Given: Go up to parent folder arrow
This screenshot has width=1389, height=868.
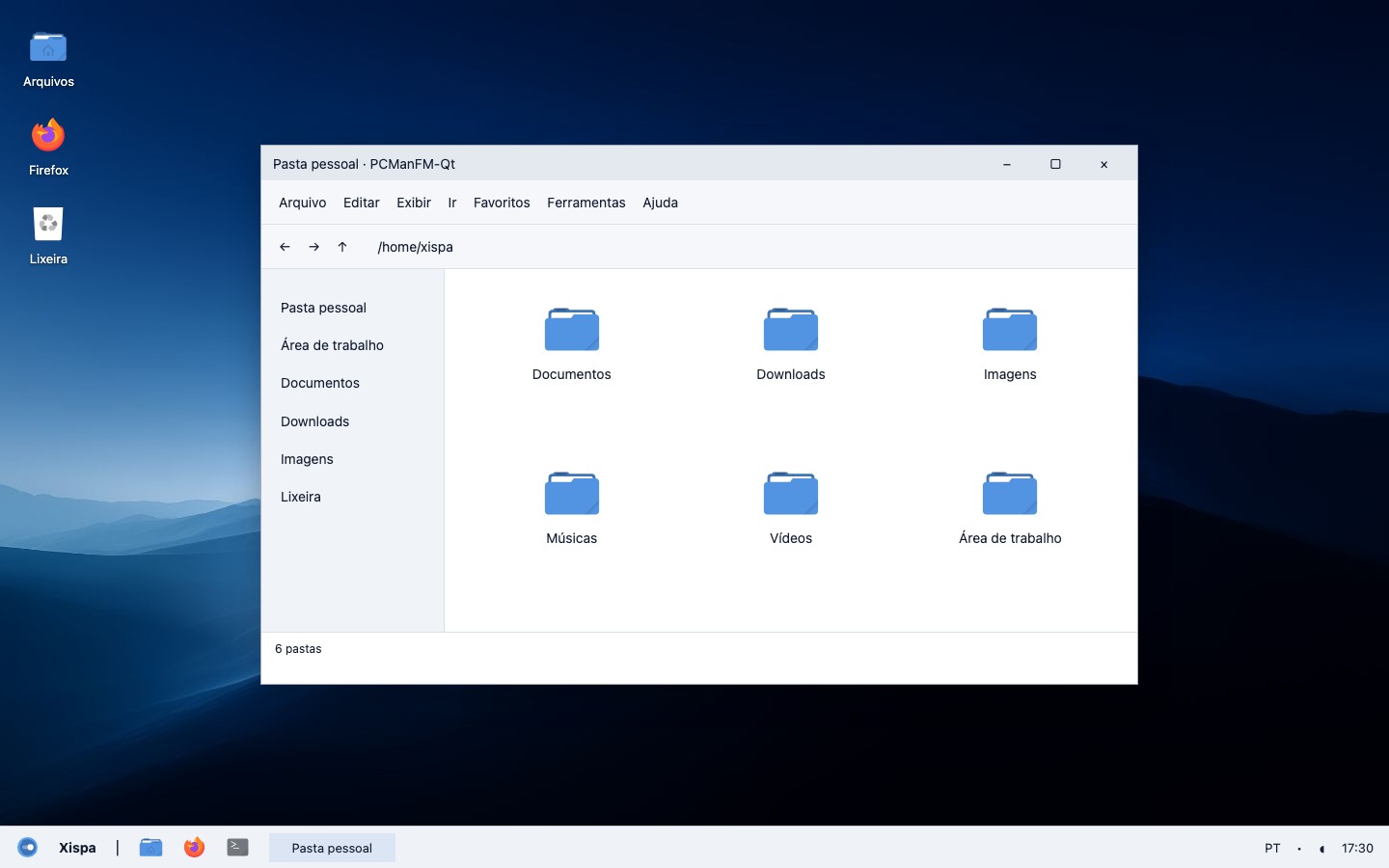Looking at the screenshot, I should (x=342, y=247).
